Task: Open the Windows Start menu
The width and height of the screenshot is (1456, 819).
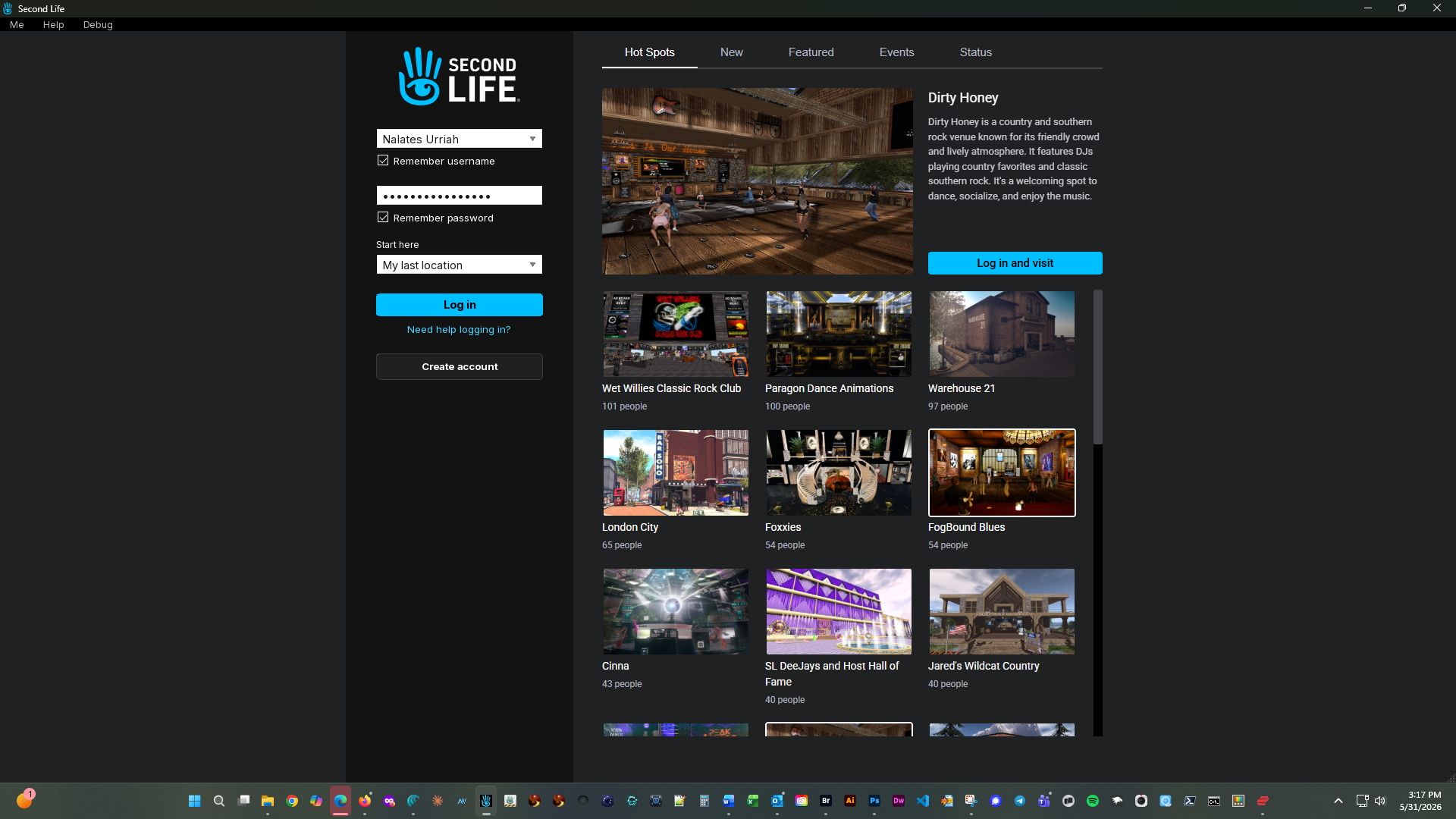Action: coord(195,801)
